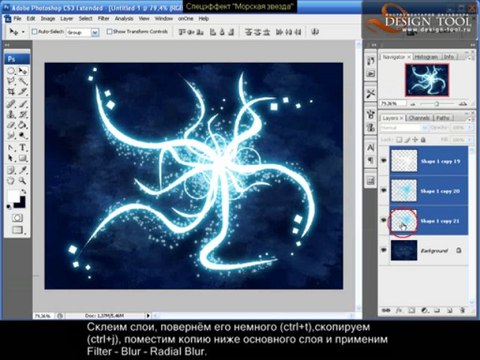
Task: Select the Clone Stamp tool
Action: [11, 114]
